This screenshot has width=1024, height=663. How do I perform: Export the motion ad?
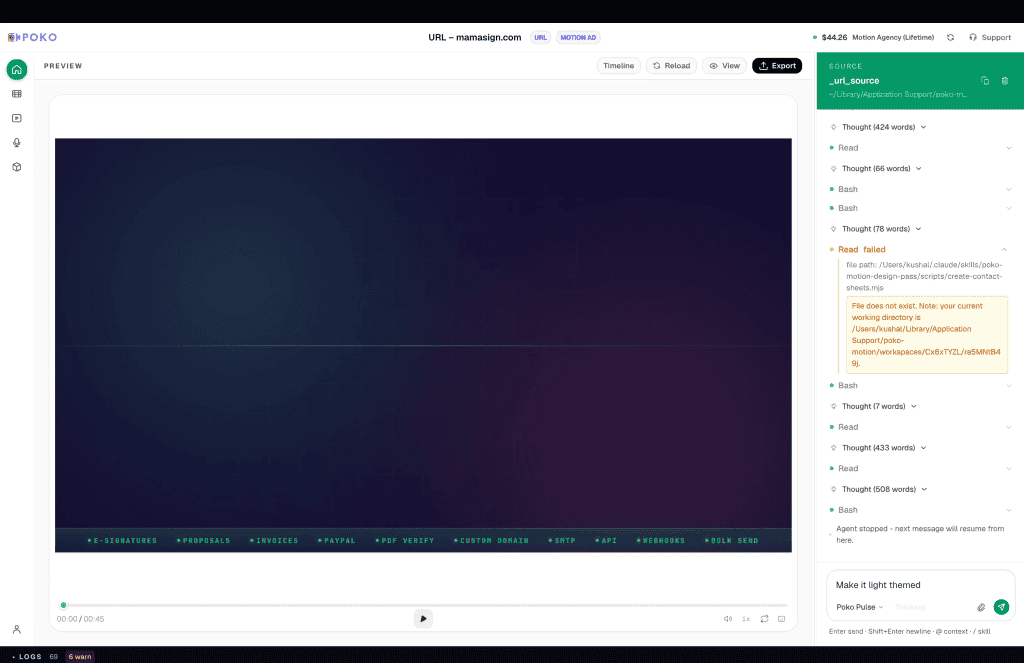[777, 66]
